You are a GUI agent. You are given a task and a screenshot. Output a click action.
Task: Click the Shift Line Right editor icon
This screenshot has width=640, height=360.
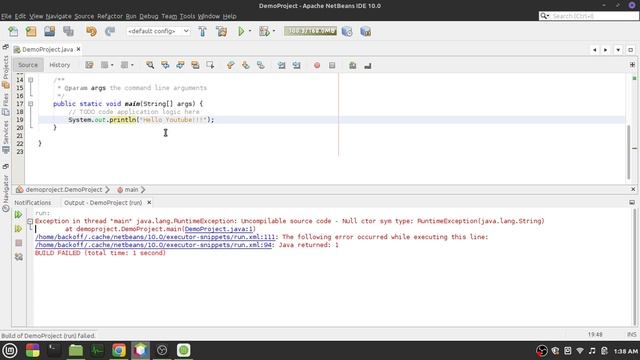coord(296,65)
